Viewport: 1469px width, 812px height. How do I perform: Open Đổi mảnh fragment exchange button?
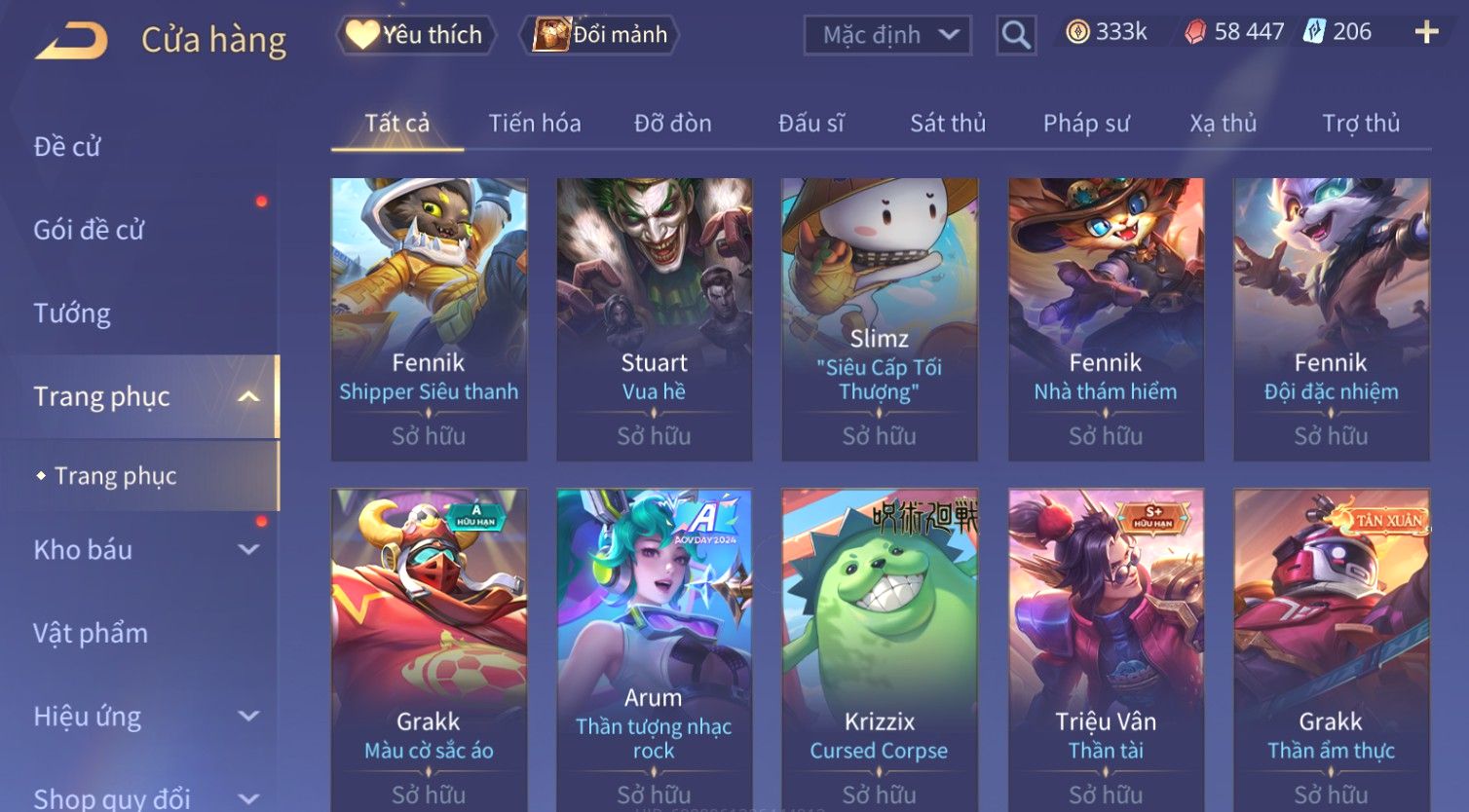click(600, 35)
